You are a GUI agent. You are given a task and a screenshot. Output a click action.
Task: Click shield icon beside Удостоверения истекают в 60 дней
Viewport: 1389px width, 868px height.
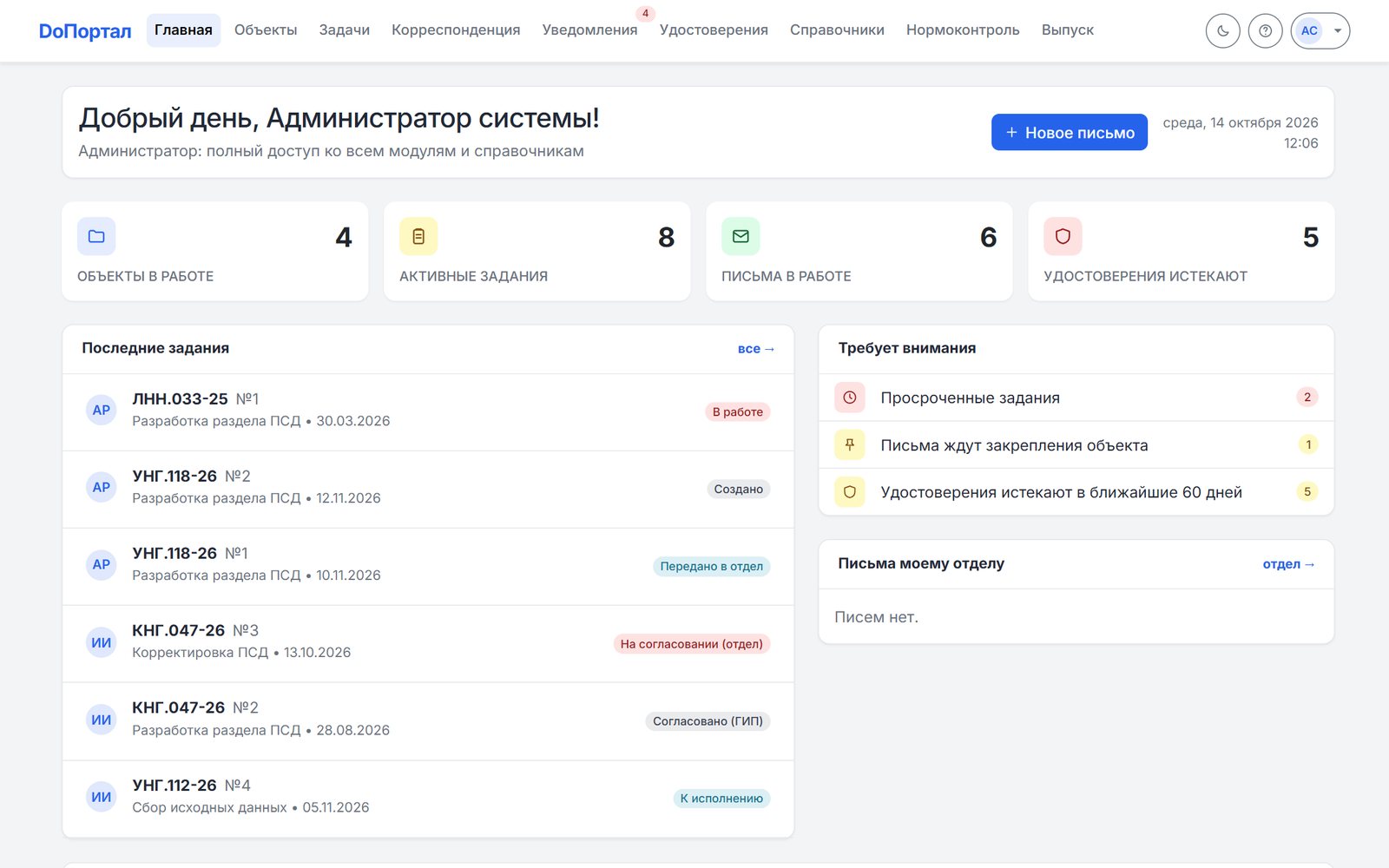tap(850, 492)
